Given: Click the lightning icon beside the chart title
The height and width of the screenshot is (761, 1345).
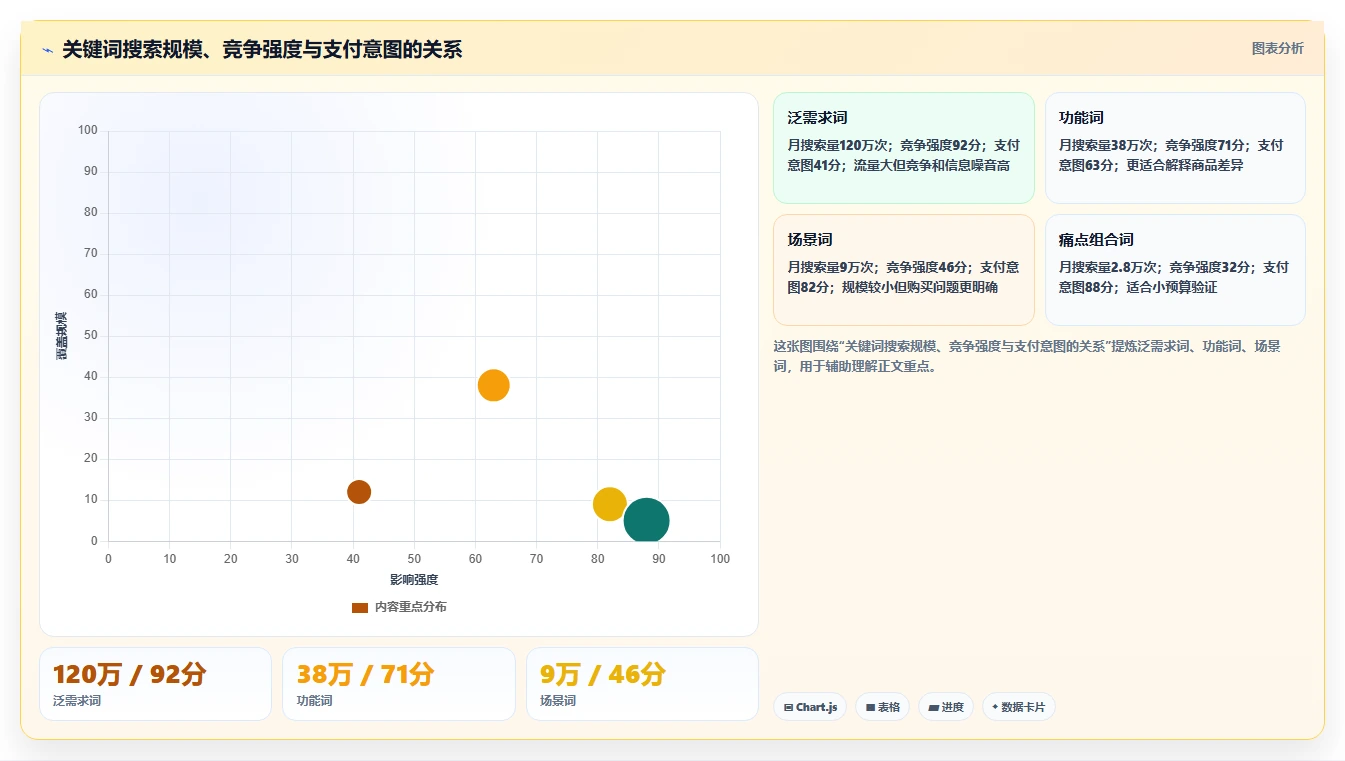Looking at the screenshot, I should 47,50.
